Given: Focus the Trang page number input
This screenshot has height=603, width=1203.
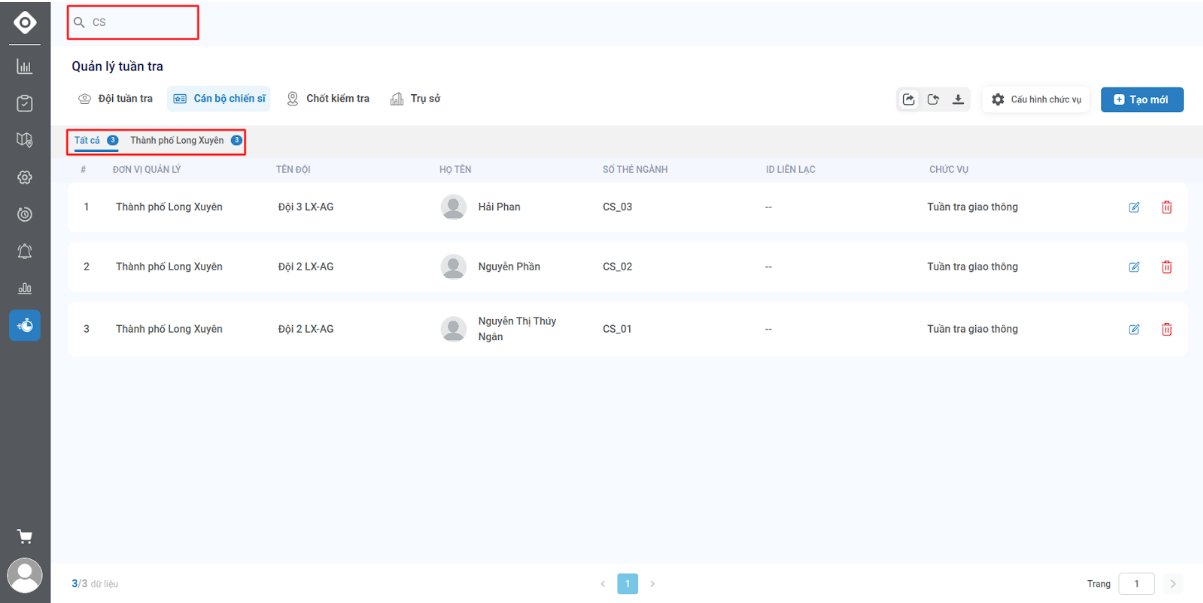Looking at the screenshot, I should click(x=1137, y=583).
